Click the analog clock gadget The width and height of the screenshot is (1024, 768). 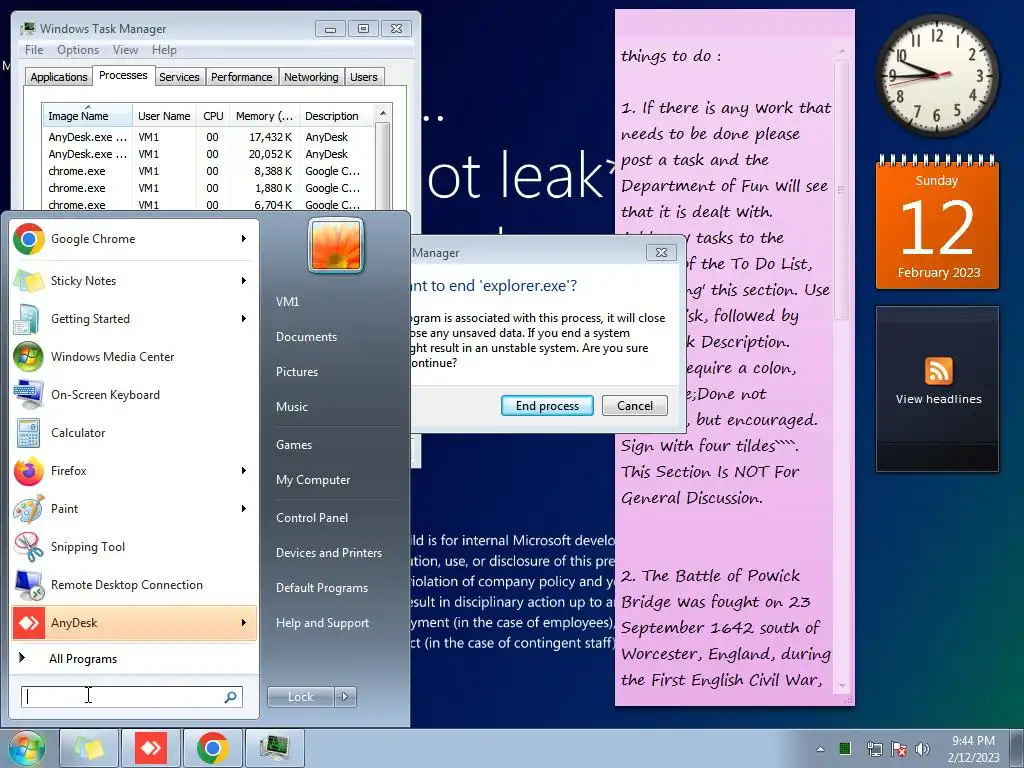936,76
